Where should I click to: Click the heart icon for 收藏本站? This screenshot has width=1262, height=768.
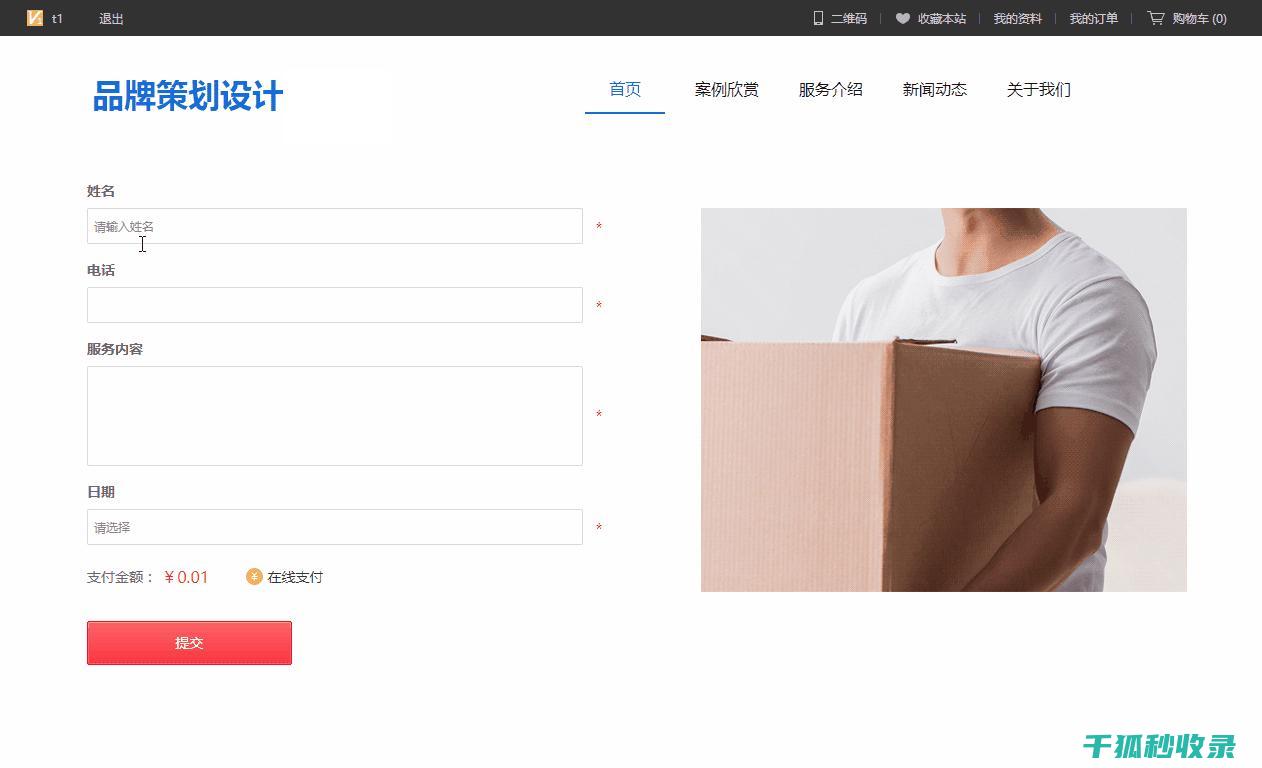click(x=902, y=18)
